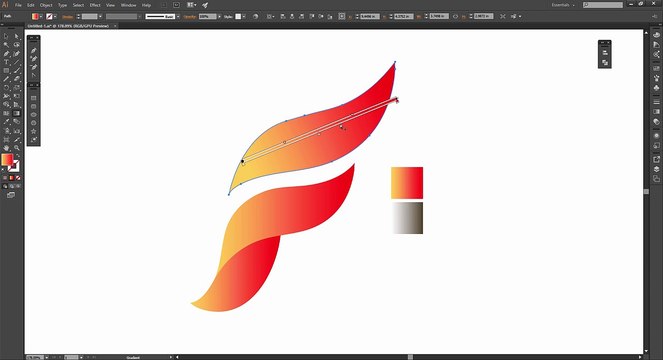Select the Artboard tool
This screenshot has width=663, height=360.
point(6,139)
